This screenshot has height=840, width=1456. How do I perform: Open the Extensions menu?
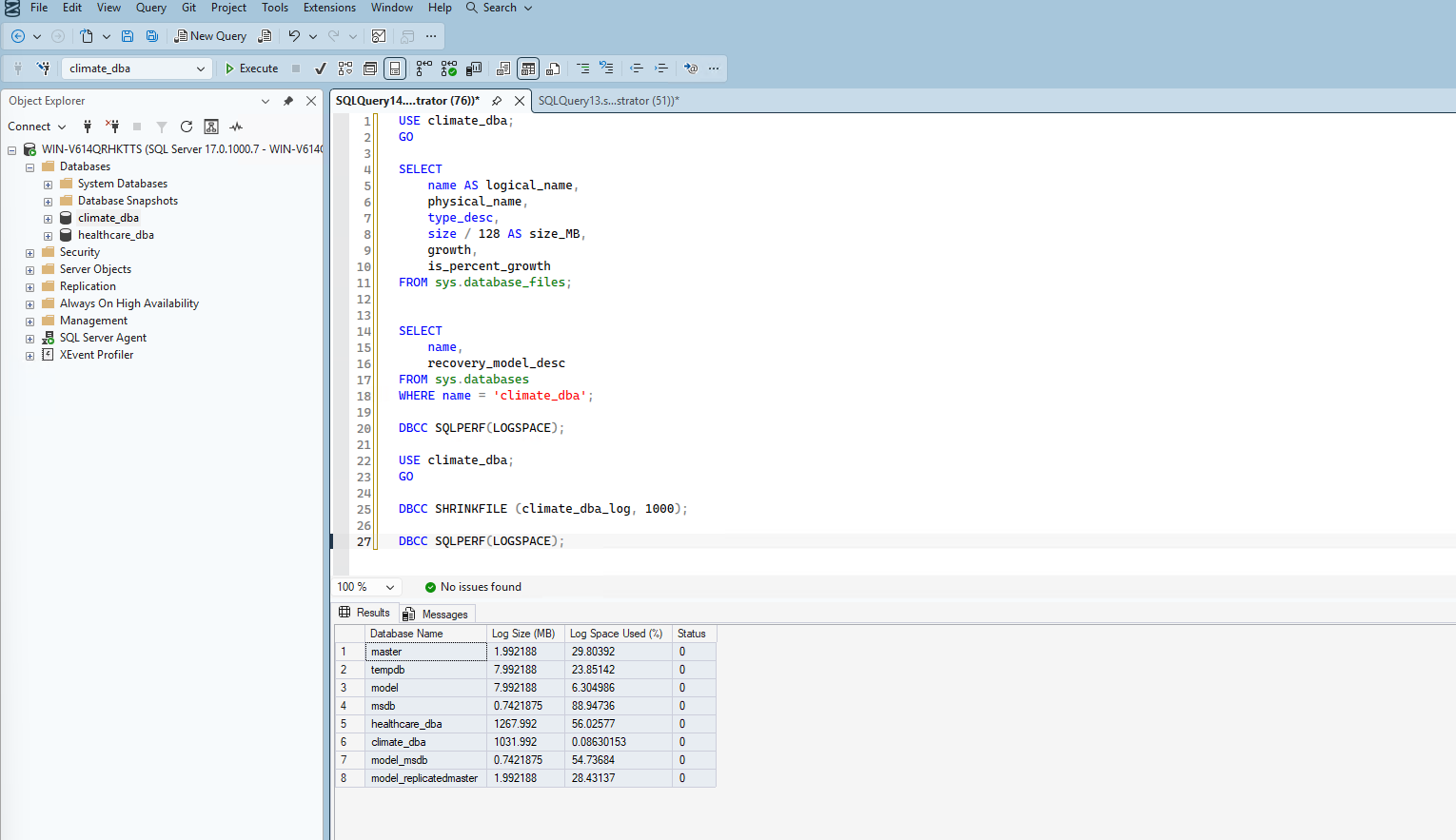[x=329, y=8]
